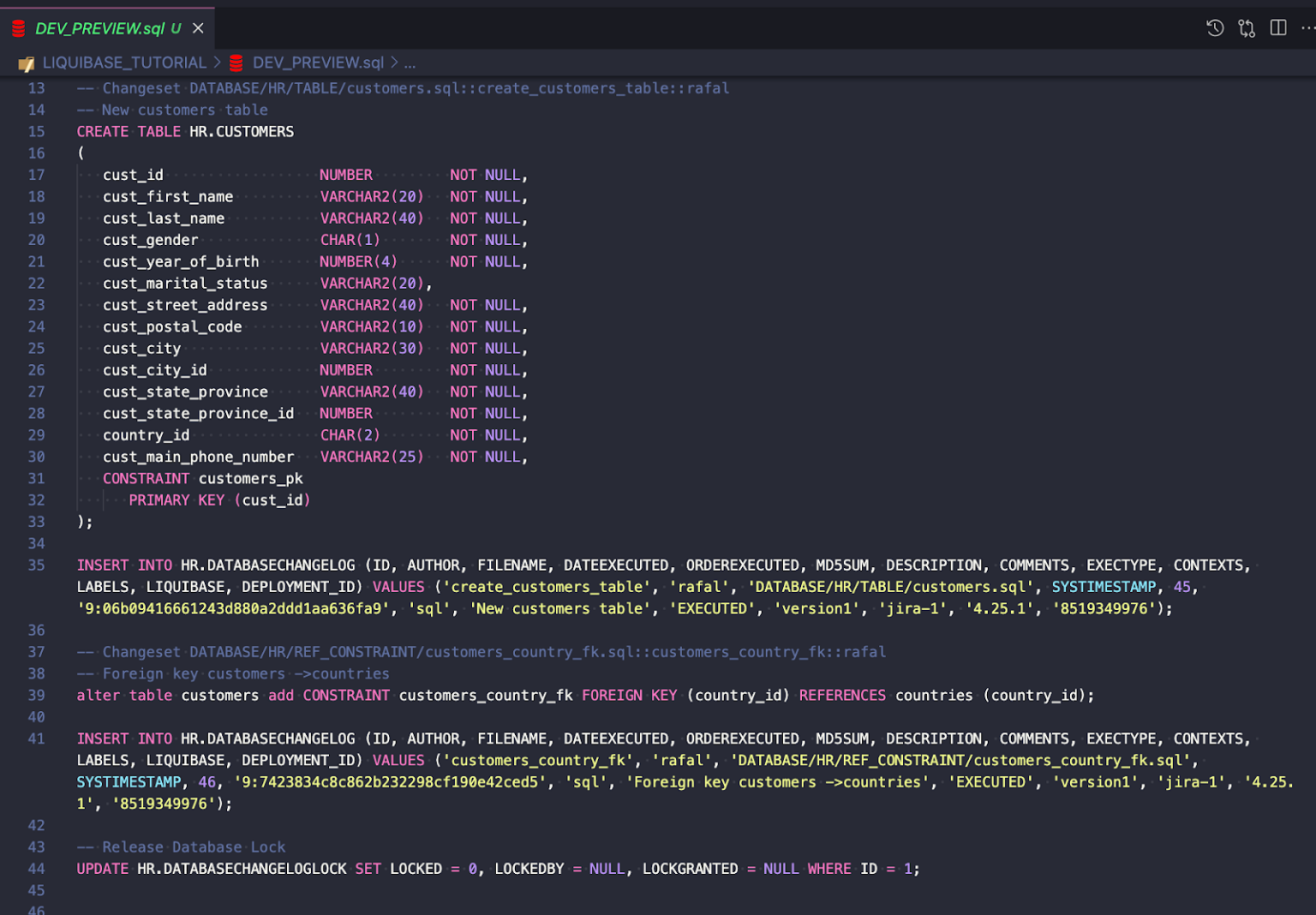Click line number 35 in the gutter
This screenshot has height=915, width=1316.
[36, 565]
